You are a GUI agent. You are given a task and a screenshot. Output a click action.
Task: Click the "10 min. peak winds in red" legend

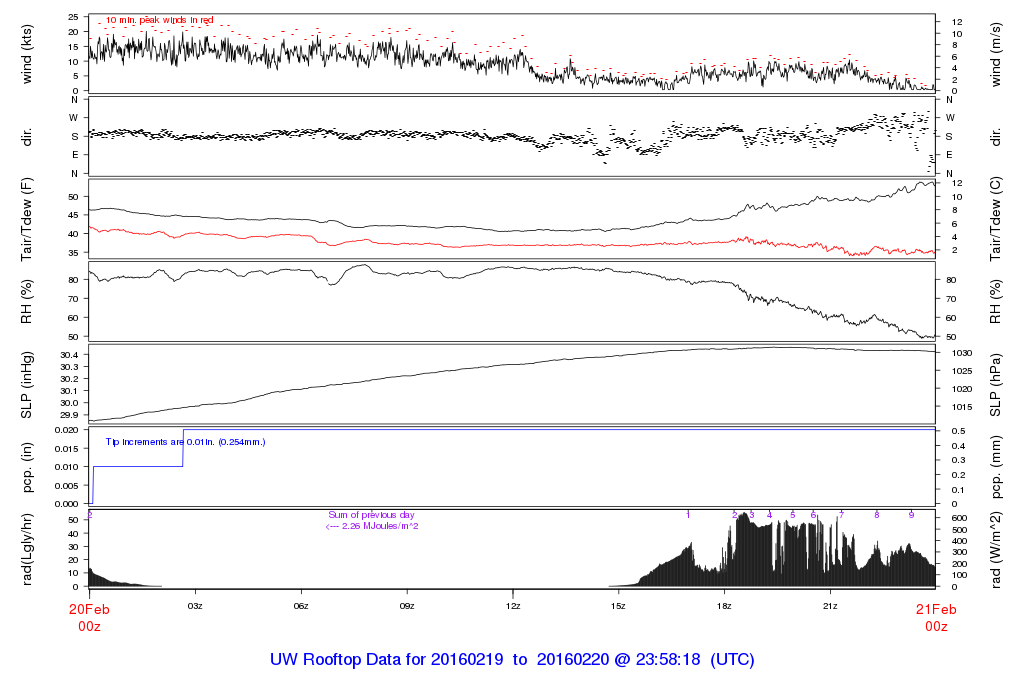click(x=160, y=20)
